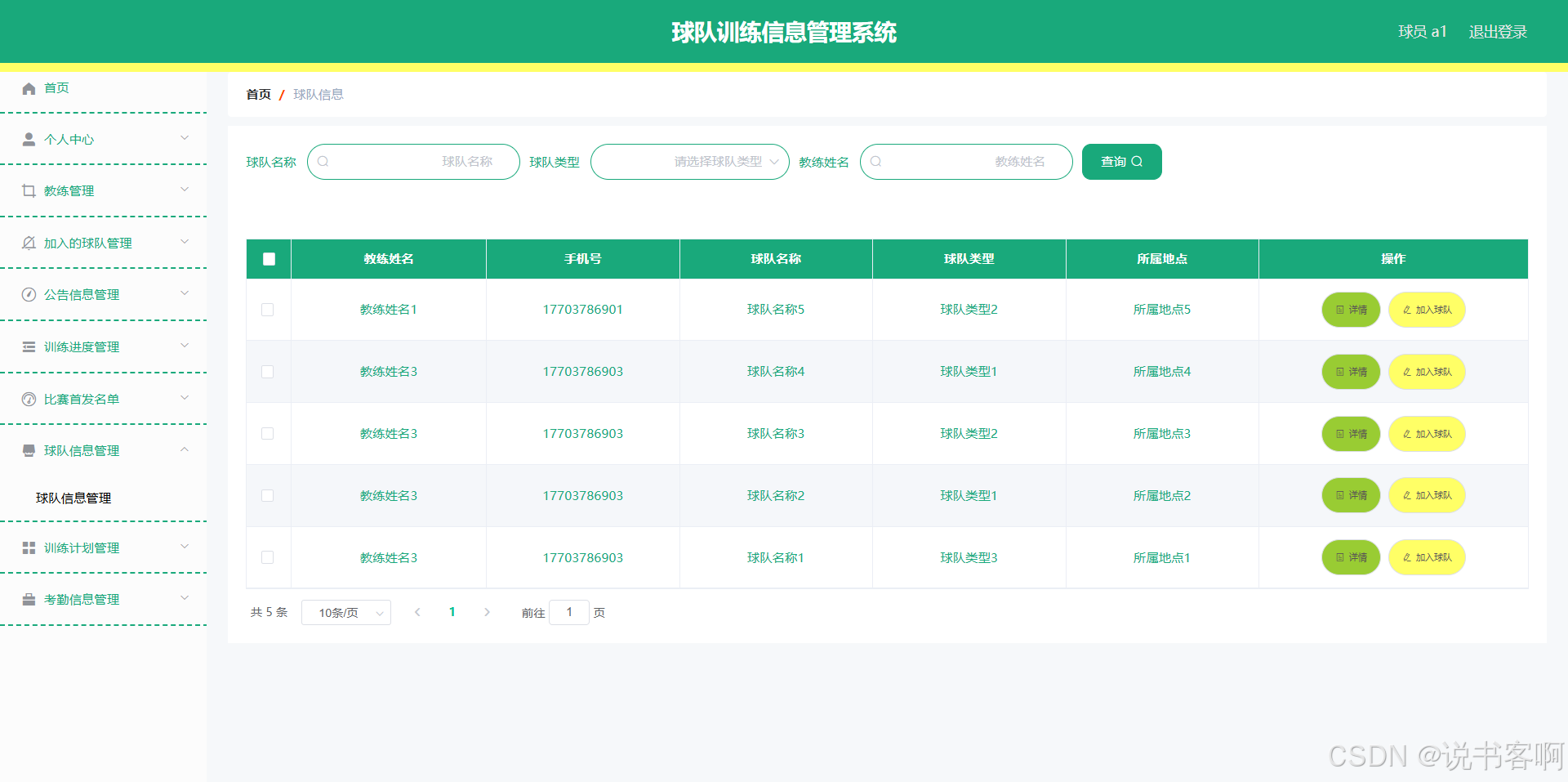Open the 个人中心 menu item
The image size is (1568, 782).
pyautogui.click(x=104, y=140)
